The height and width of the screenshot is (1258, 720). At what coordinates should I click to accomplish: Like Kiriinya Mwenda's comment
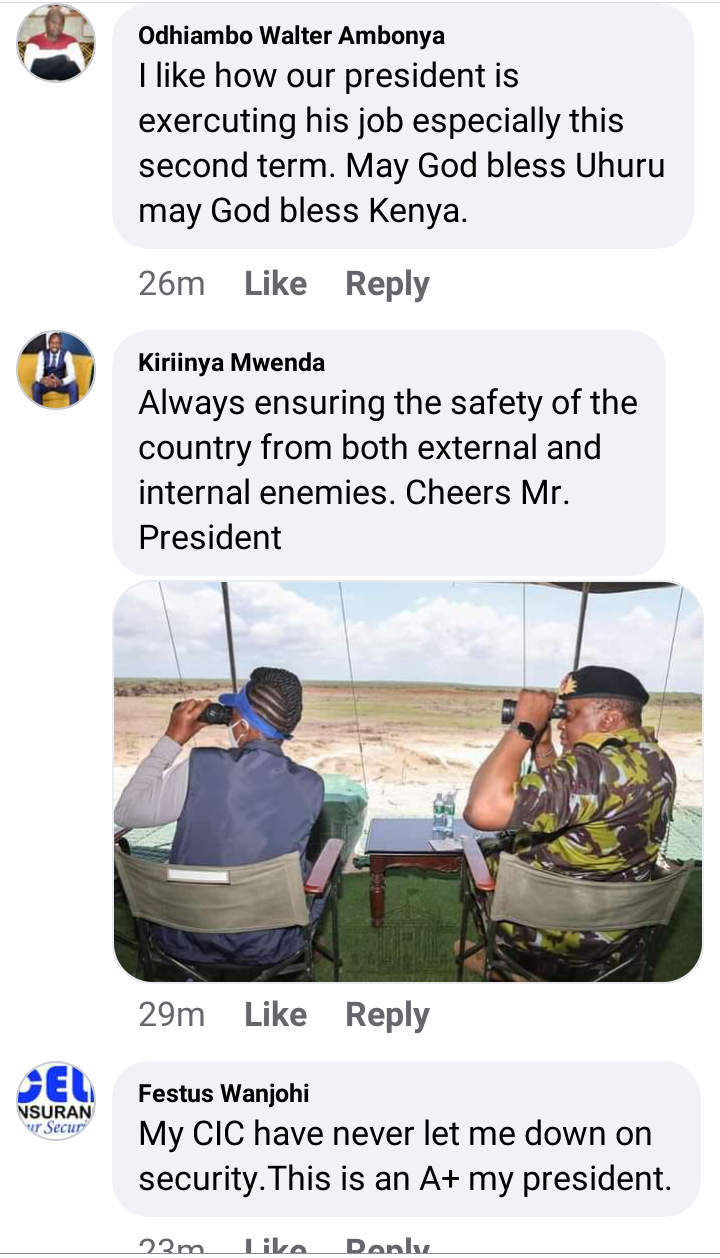point(275,1015)
